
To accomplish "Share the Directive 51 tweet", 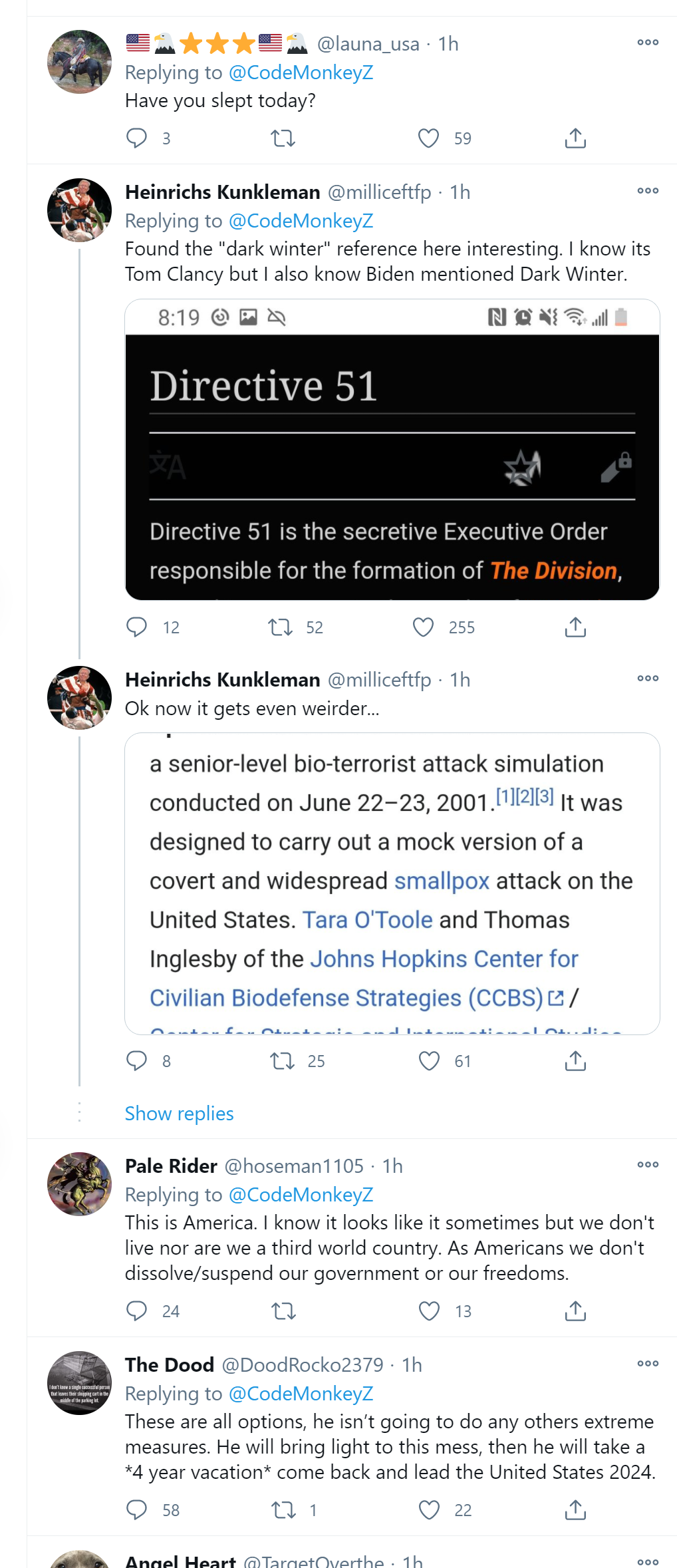I will point(575,627).
